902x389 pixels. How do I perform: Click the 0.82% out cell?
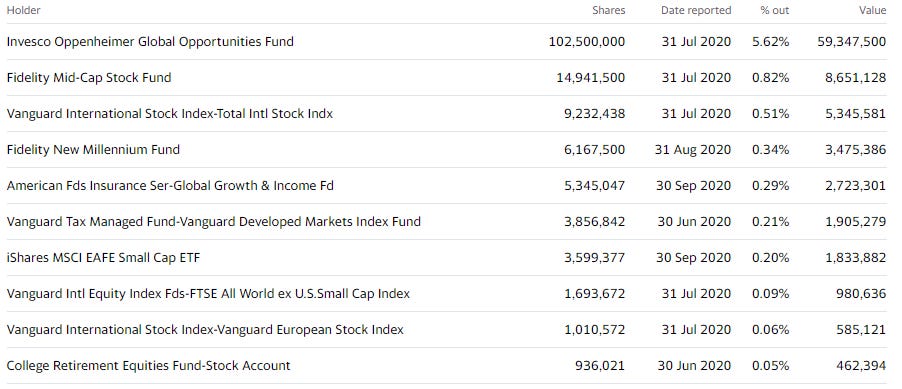[x=770, y=78]
